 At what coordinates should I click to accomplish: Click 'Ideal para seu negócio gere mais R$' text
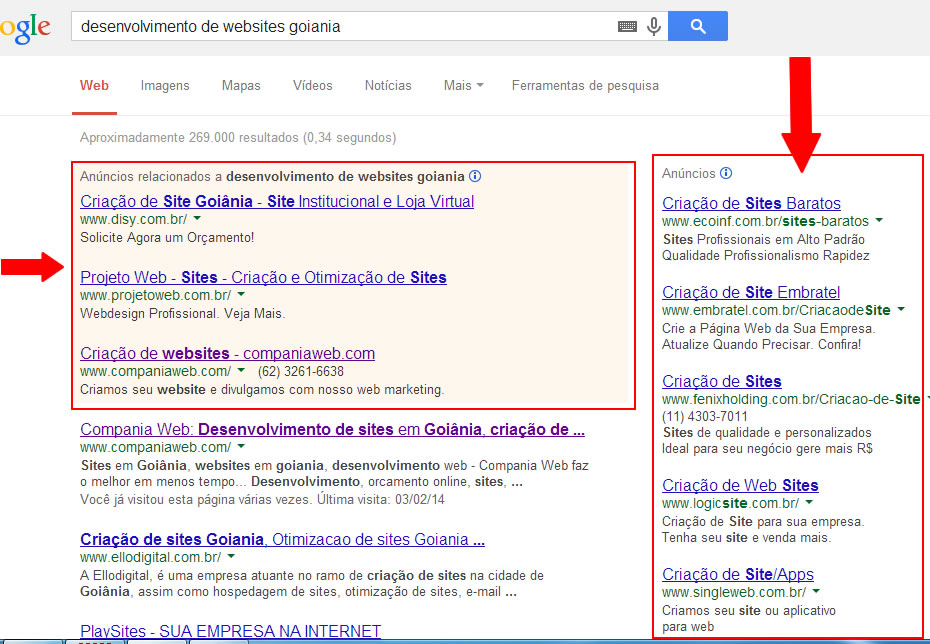pyautogui.click(x=767, y=449)
